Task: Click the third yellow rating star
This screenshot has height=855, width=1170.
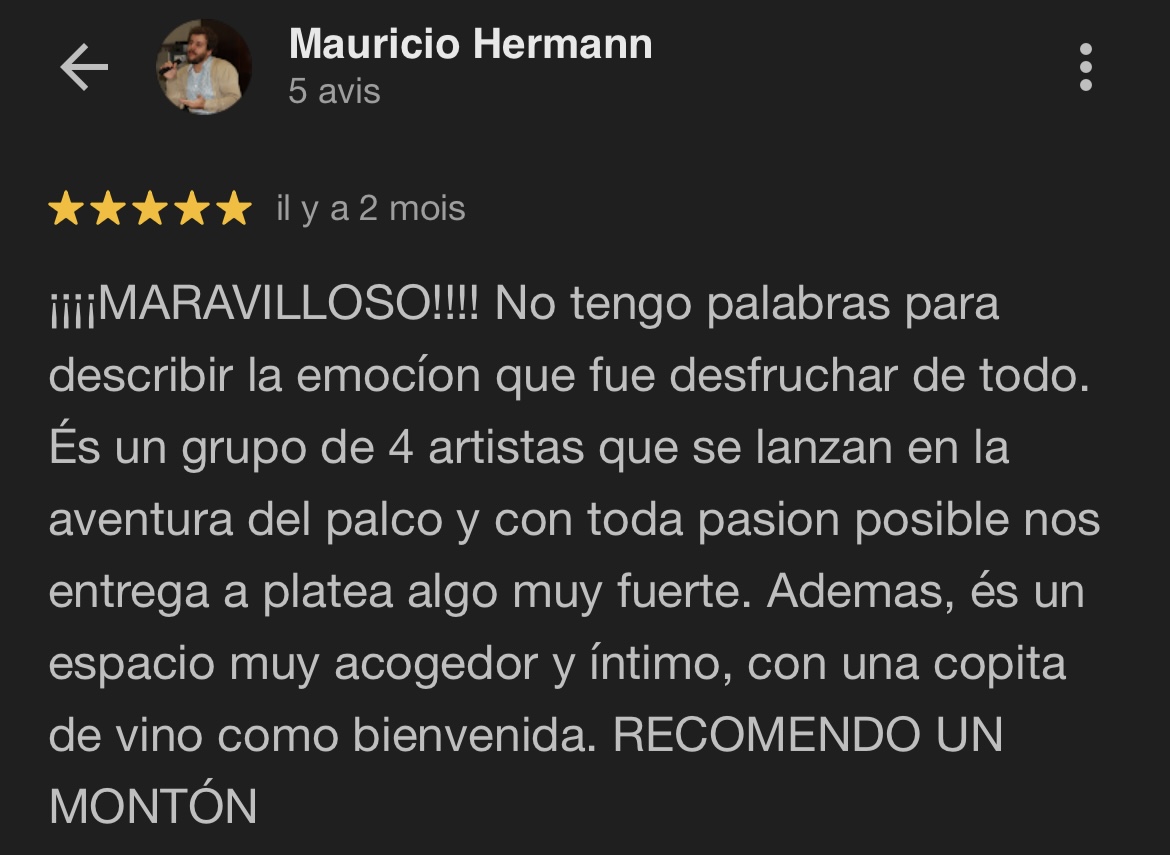Action: pos(150,208)
